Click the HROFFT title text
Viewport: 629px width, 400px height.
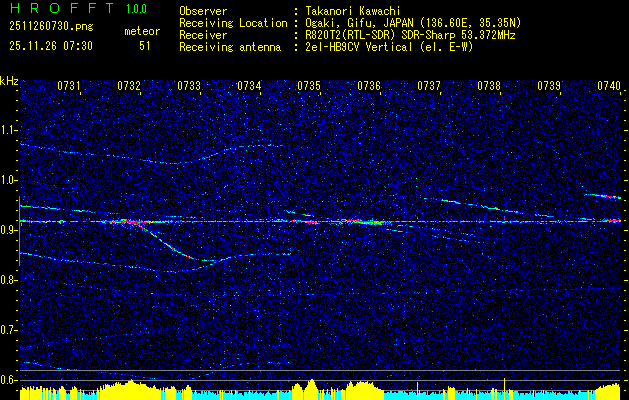tap(62, 8)
